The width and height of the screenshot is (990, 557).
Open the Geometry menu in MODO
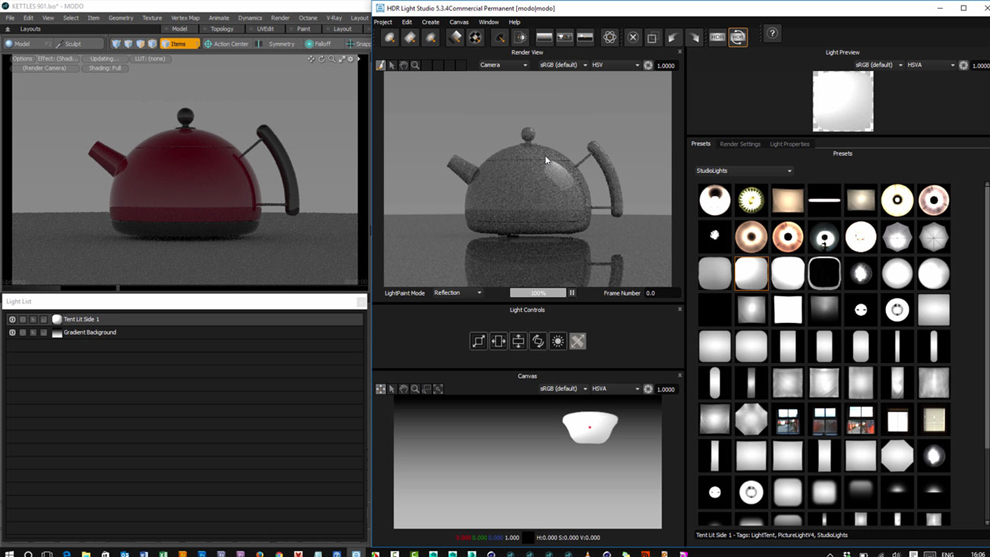121,18
